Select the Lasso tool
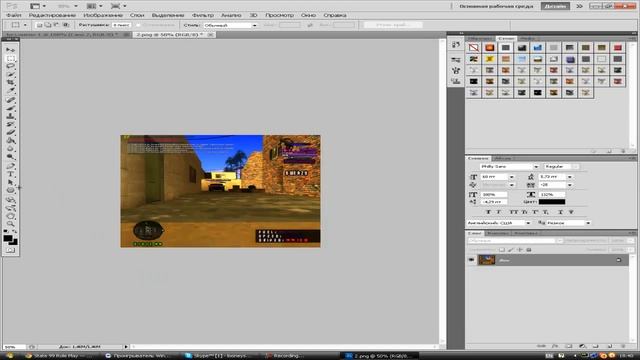The width and height of the screenshot is (640, 360). (x=11, y=67)
